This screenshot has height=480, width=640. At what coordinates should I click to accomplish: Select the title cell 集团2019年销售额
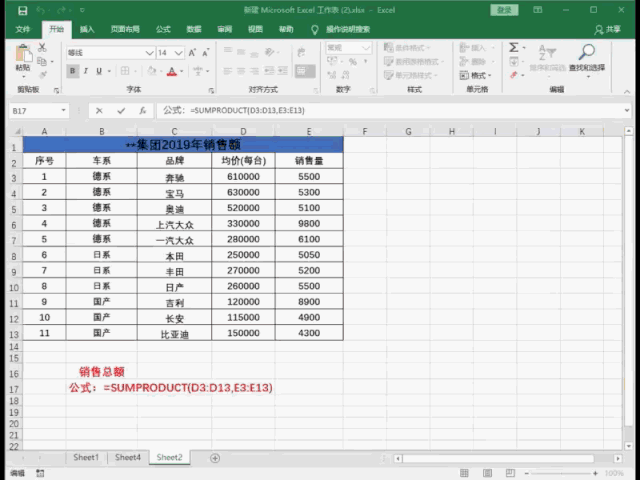[183, 145]
